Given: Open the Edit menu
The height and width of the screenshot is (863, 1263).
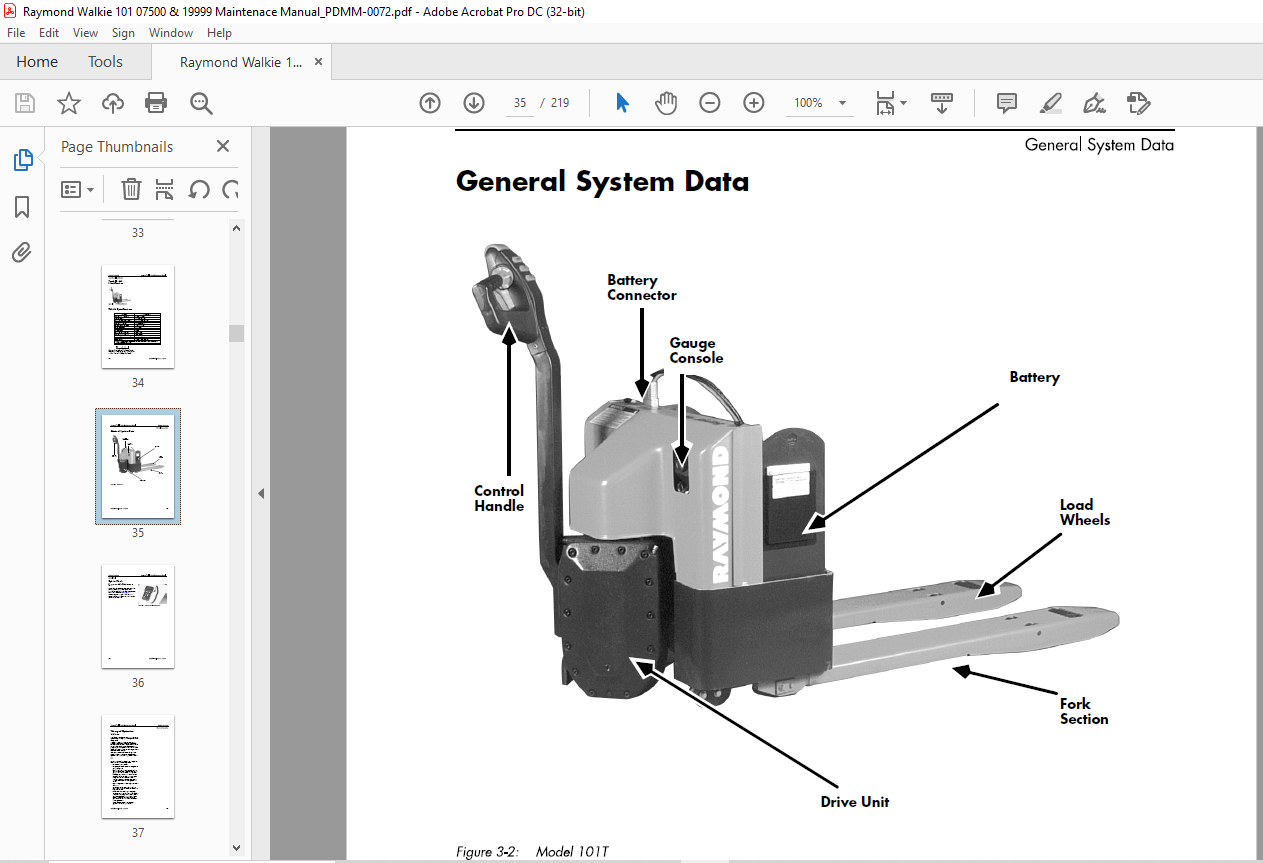Looking at the screenshot, I should tap(49, 33).
